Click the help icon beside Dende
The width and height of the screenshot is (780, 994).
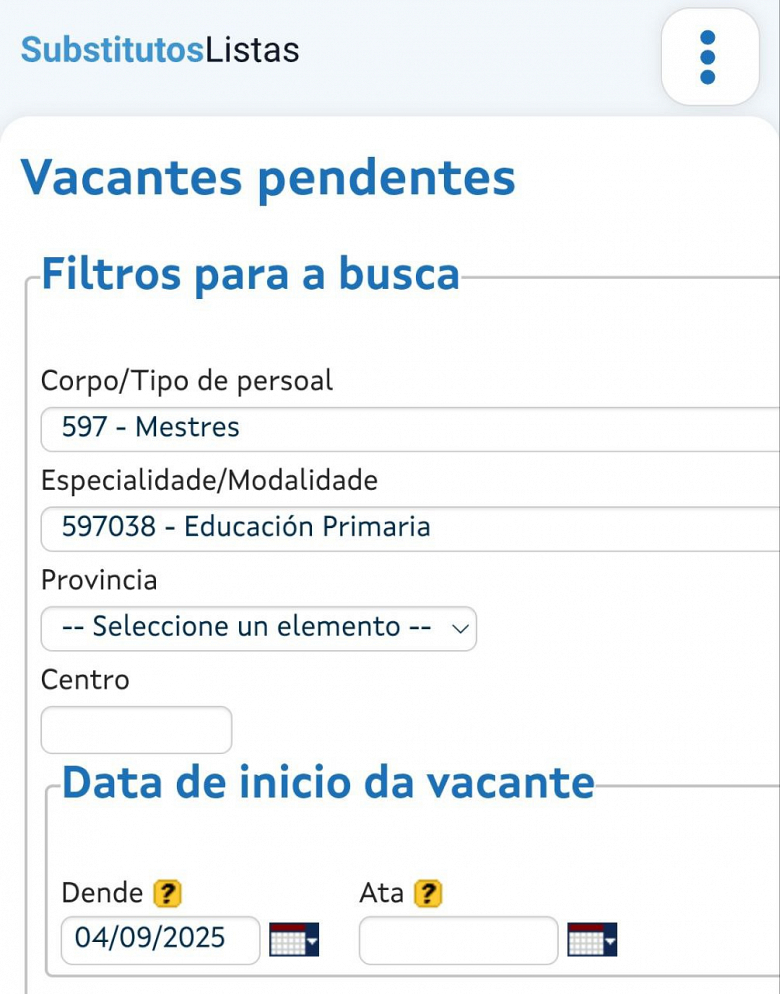coord(168,893)
